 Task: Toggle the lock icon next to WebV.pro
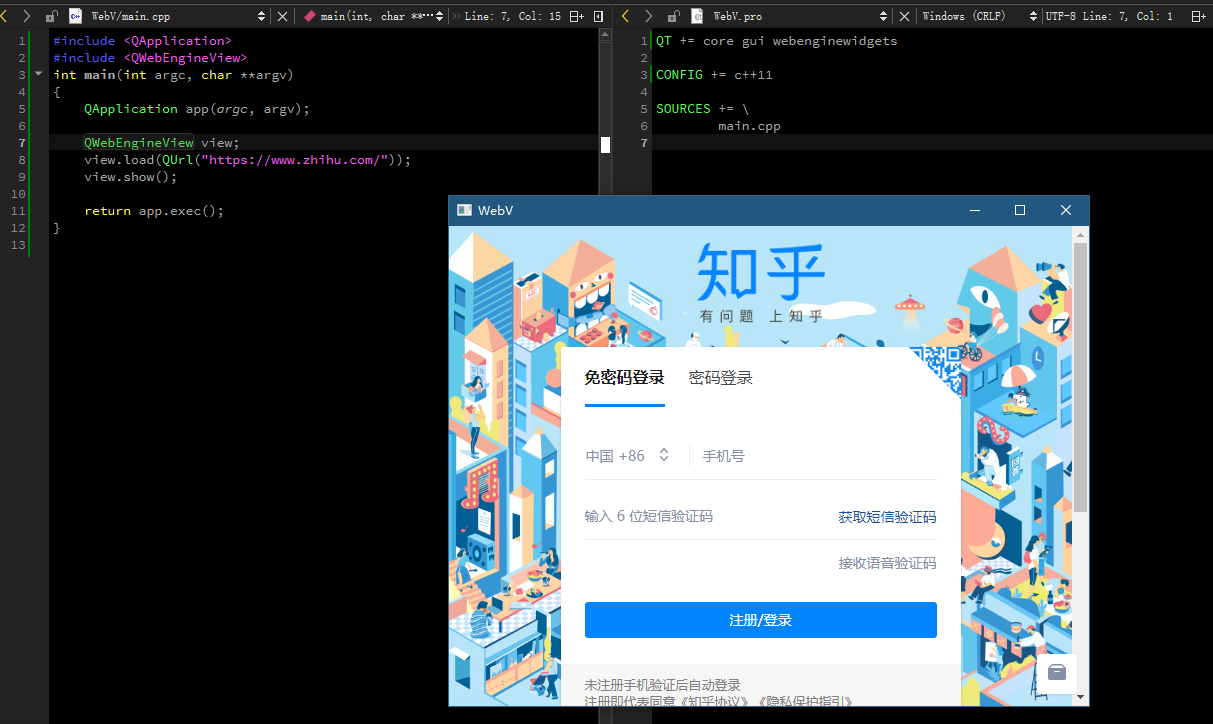673,15
